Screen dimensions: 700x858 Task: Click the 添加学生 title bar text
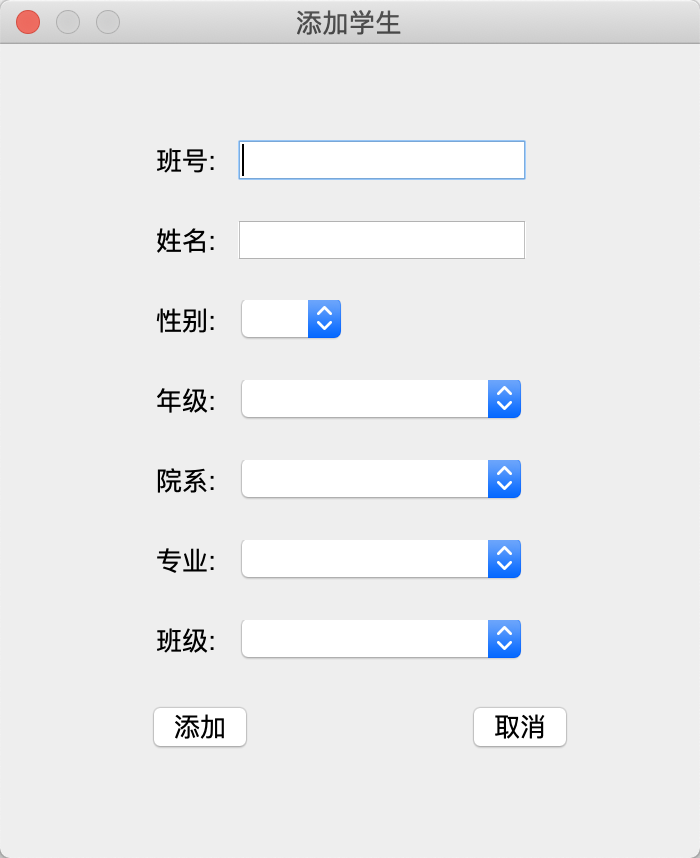(349, 21)
